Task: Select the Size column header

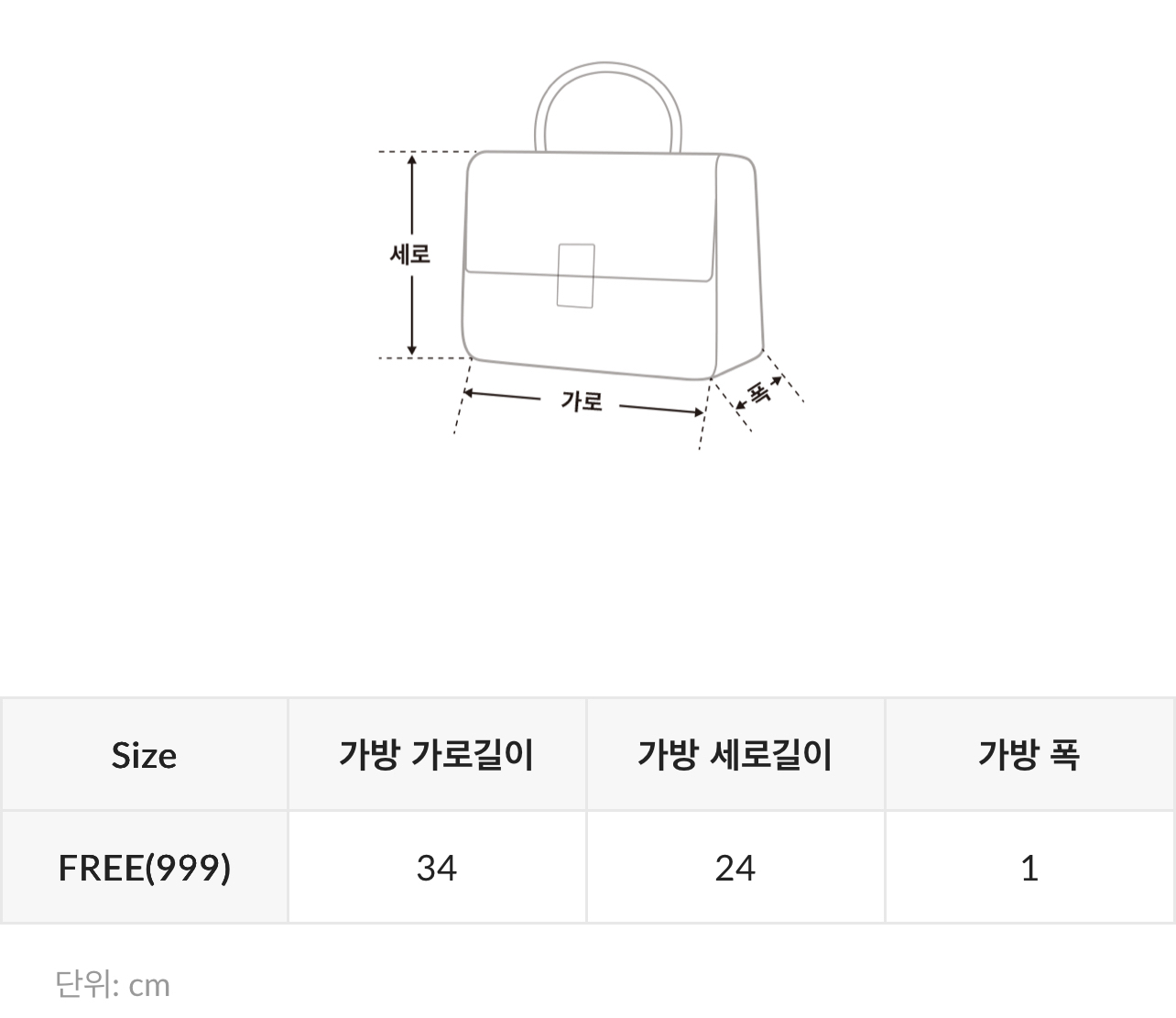Action: click(x=144, y=755)
